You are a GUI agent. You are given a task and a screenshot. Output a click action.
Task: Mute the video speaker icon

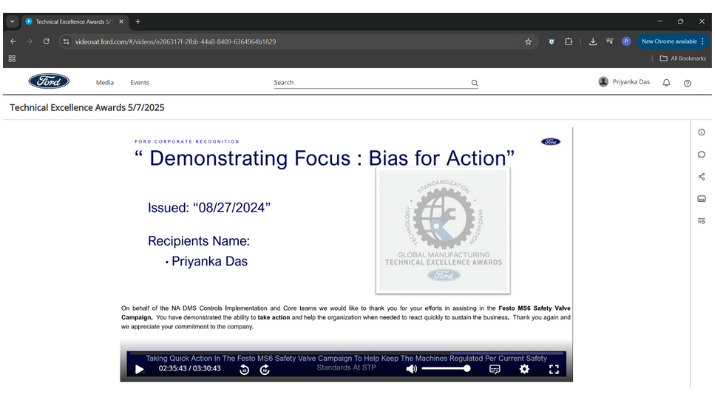(411, 369)
